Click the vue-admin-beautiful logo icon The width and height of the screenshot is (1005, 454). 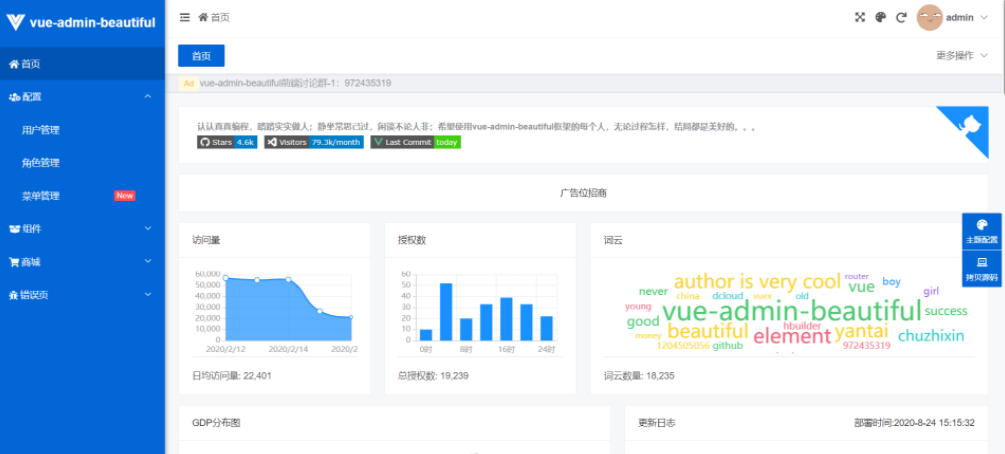coord(15,21)
